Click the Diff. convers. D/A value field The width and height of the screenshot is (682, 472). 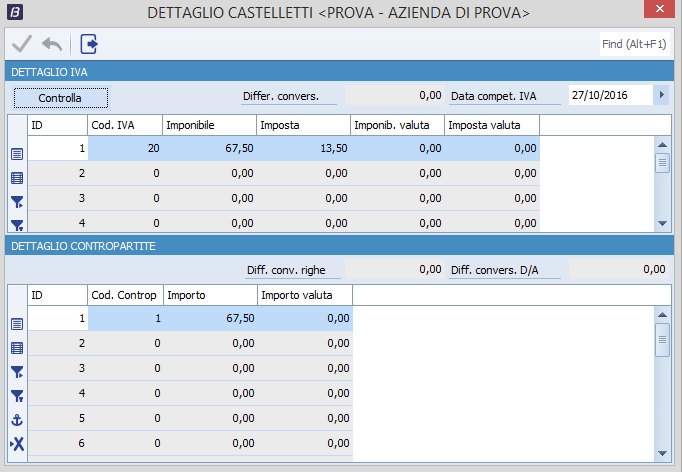[x=618, y=269]
